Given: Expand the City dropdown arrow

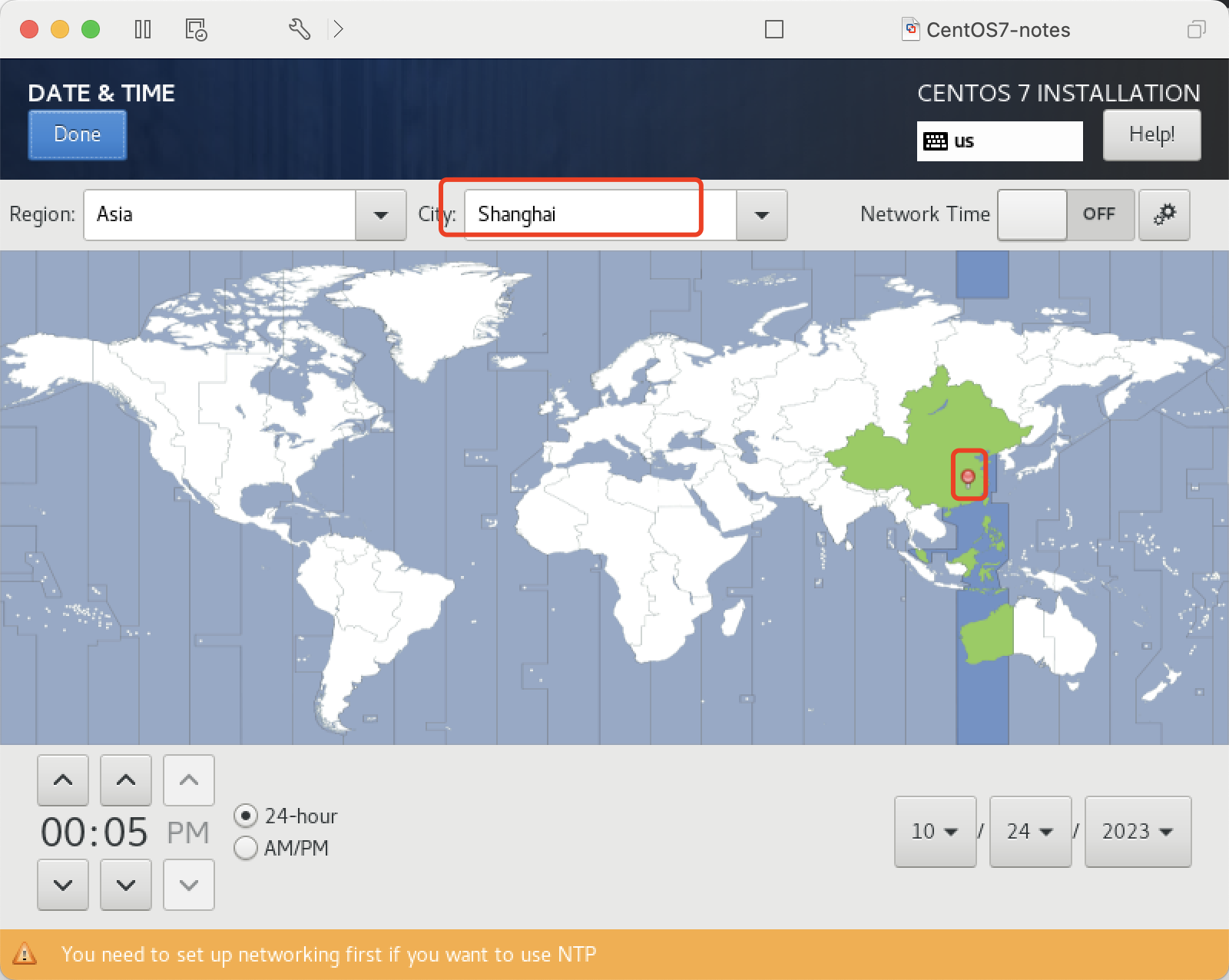Looking at the screenshot, I should [761, 215].
